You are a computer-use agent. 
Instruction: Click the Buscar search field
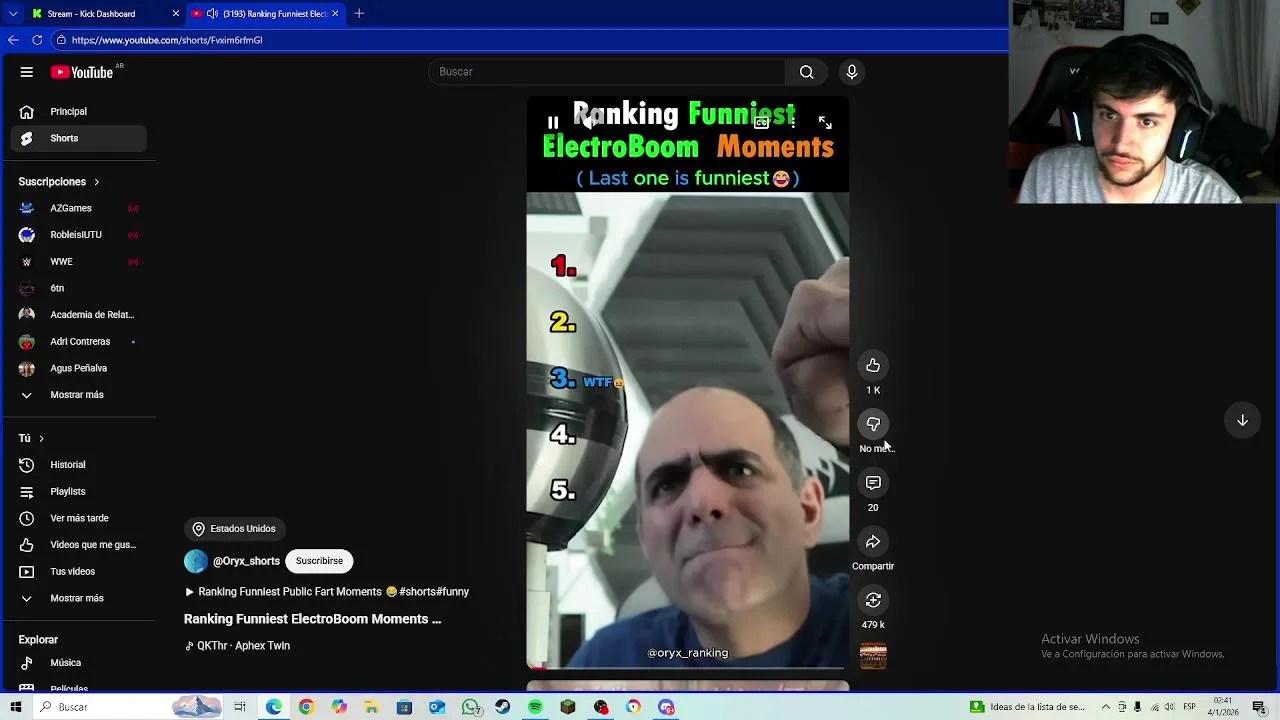point(607,72)
